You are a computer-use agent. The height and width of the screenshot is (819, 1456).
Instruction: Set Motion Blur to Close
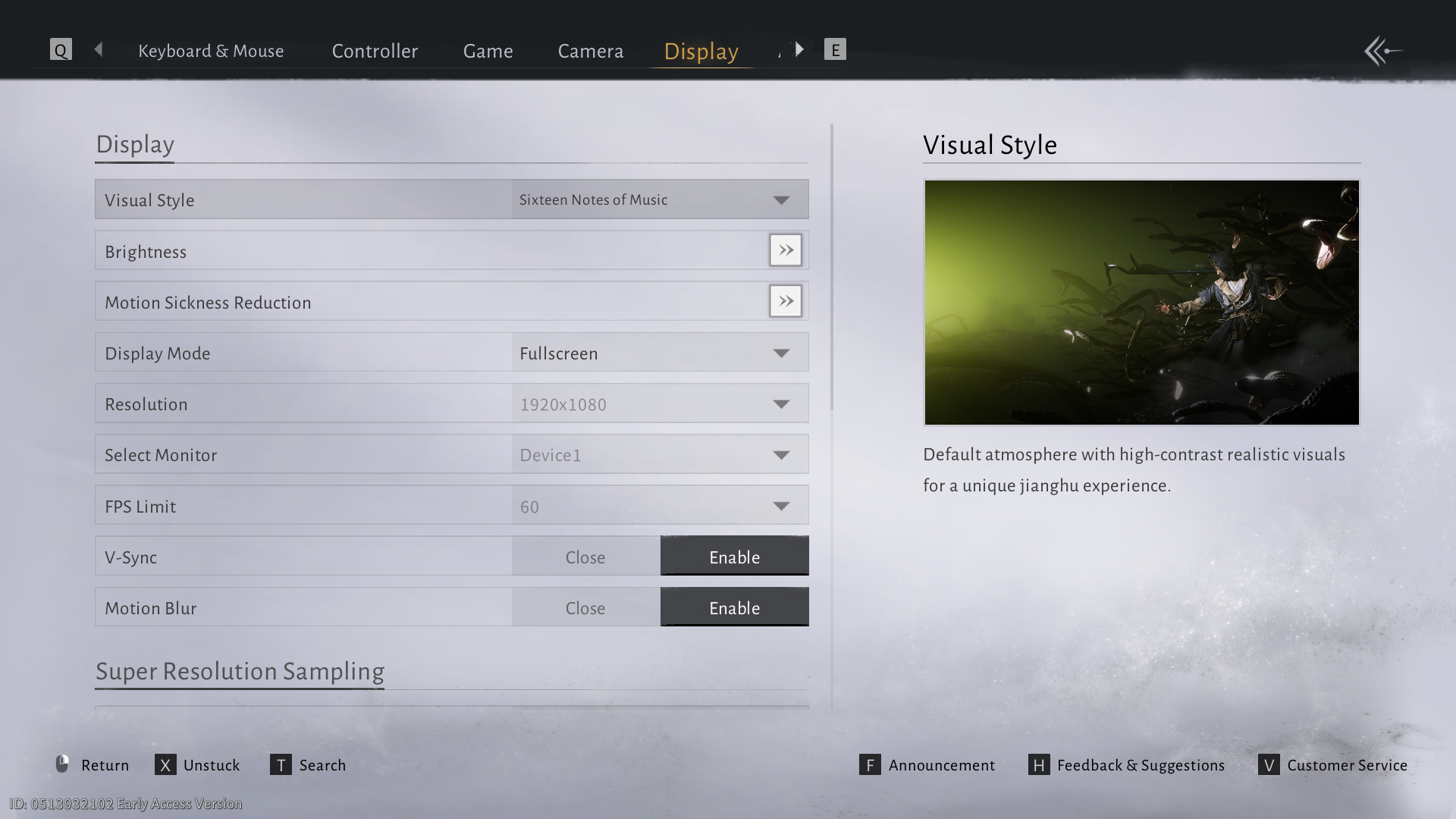(585, 607)
